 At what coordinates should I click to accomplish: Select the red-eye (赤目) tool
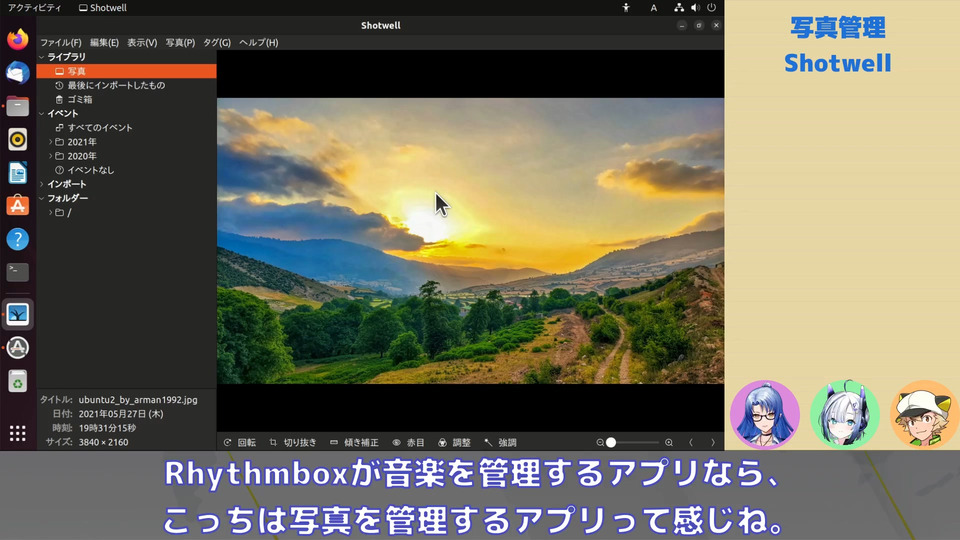click(x=408, y=442)
